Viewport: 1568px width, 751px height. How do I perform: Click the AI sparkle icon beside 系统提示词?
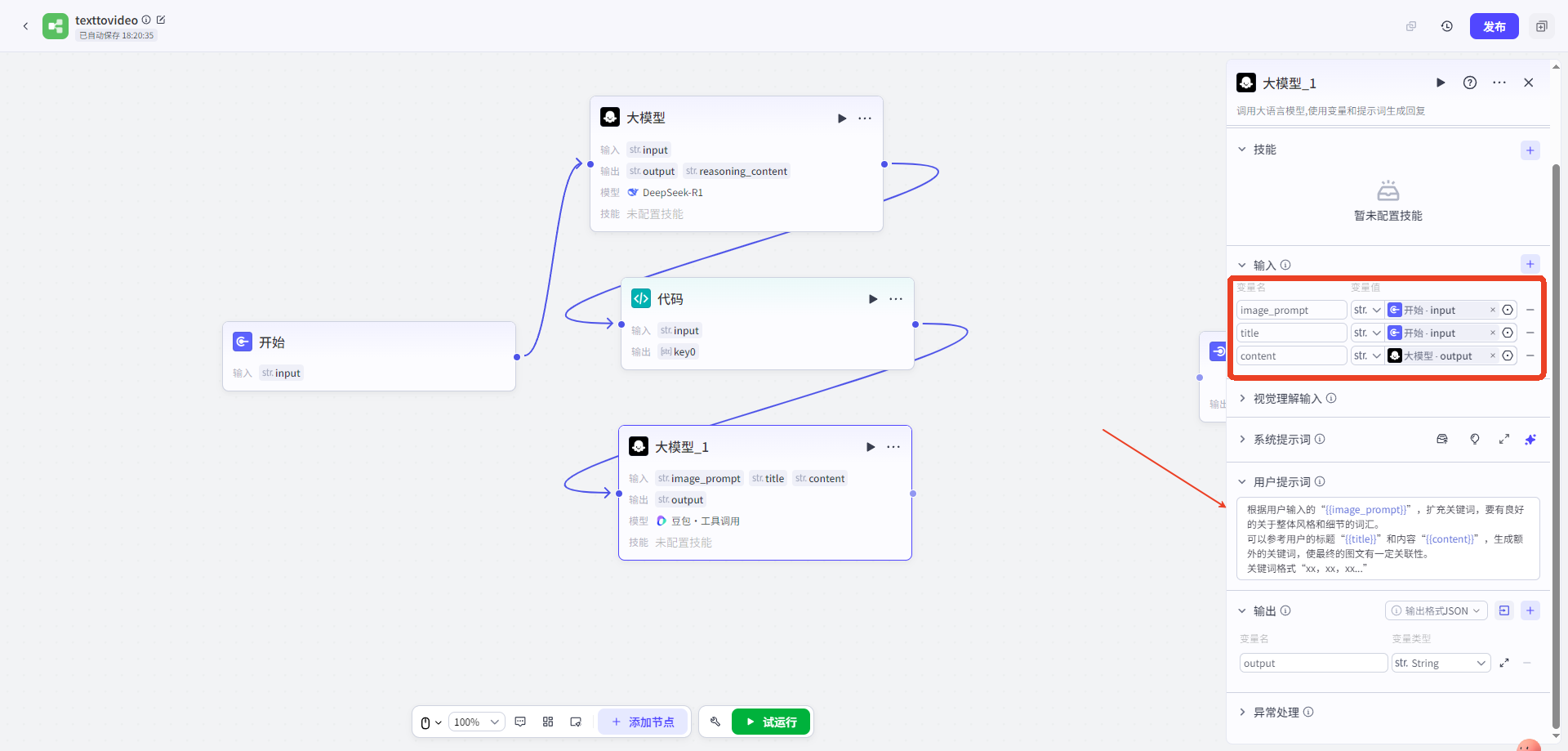coord(1530,440)
